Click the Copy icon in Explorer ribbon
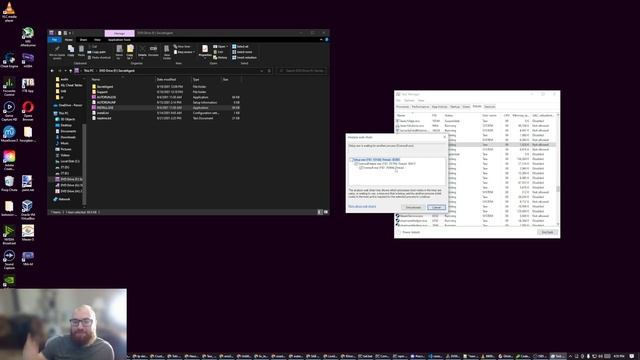This screenshot has height=360, width=640. (x=71, y=51)
